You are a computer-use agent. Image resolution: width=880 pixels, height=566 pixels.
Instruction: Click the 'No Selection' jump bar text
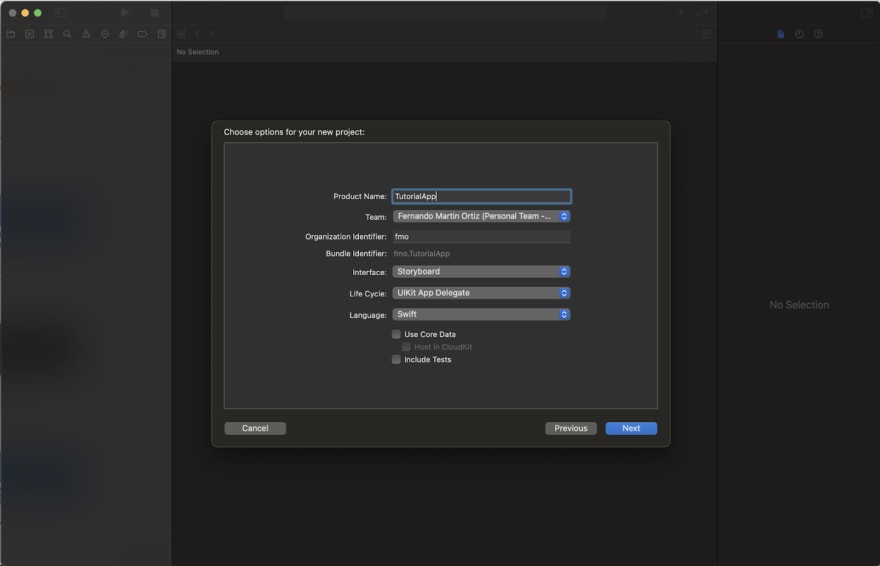click(x=198, y=52)
